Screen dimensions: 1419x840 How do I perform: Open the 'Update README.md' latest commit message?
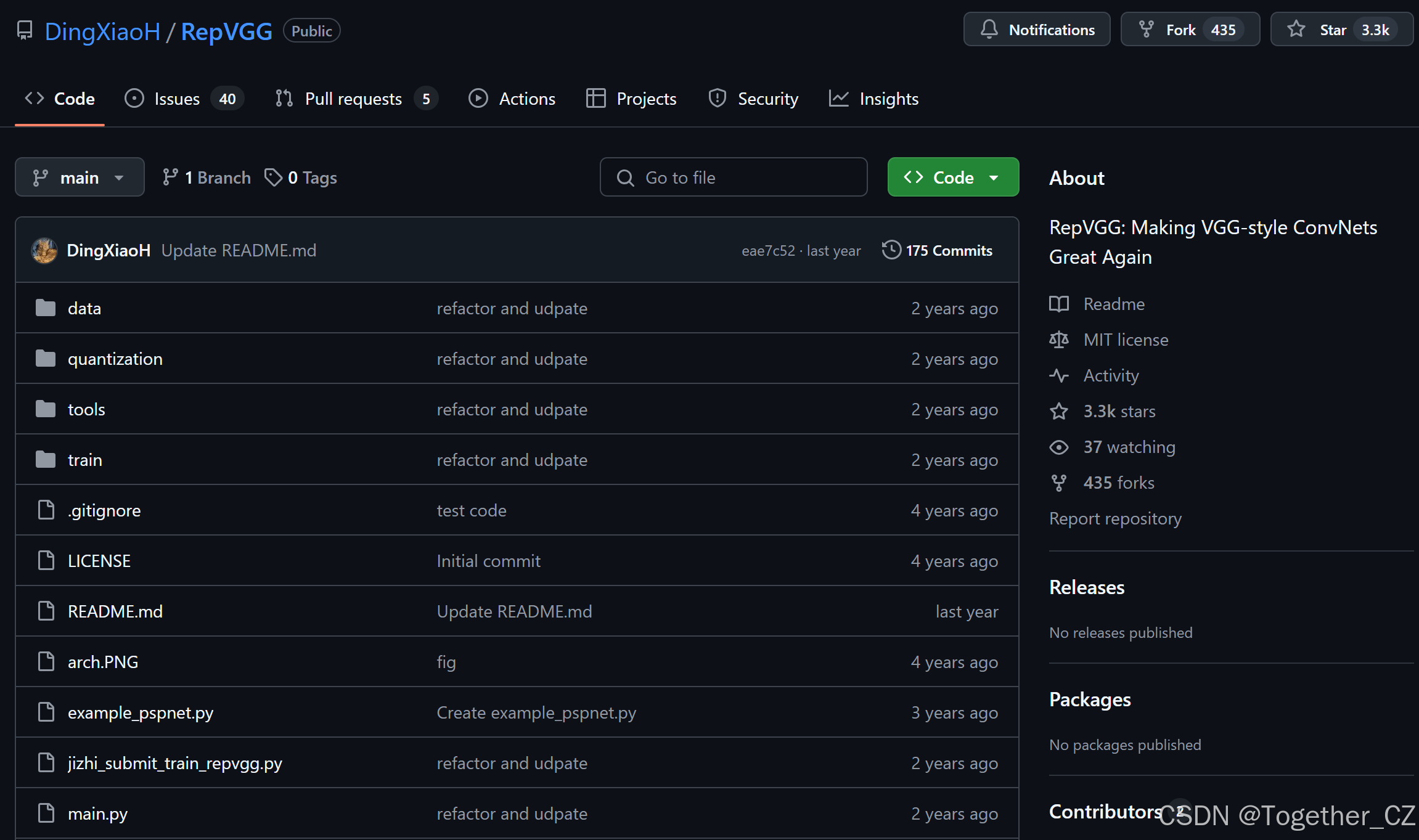(239, 250)
